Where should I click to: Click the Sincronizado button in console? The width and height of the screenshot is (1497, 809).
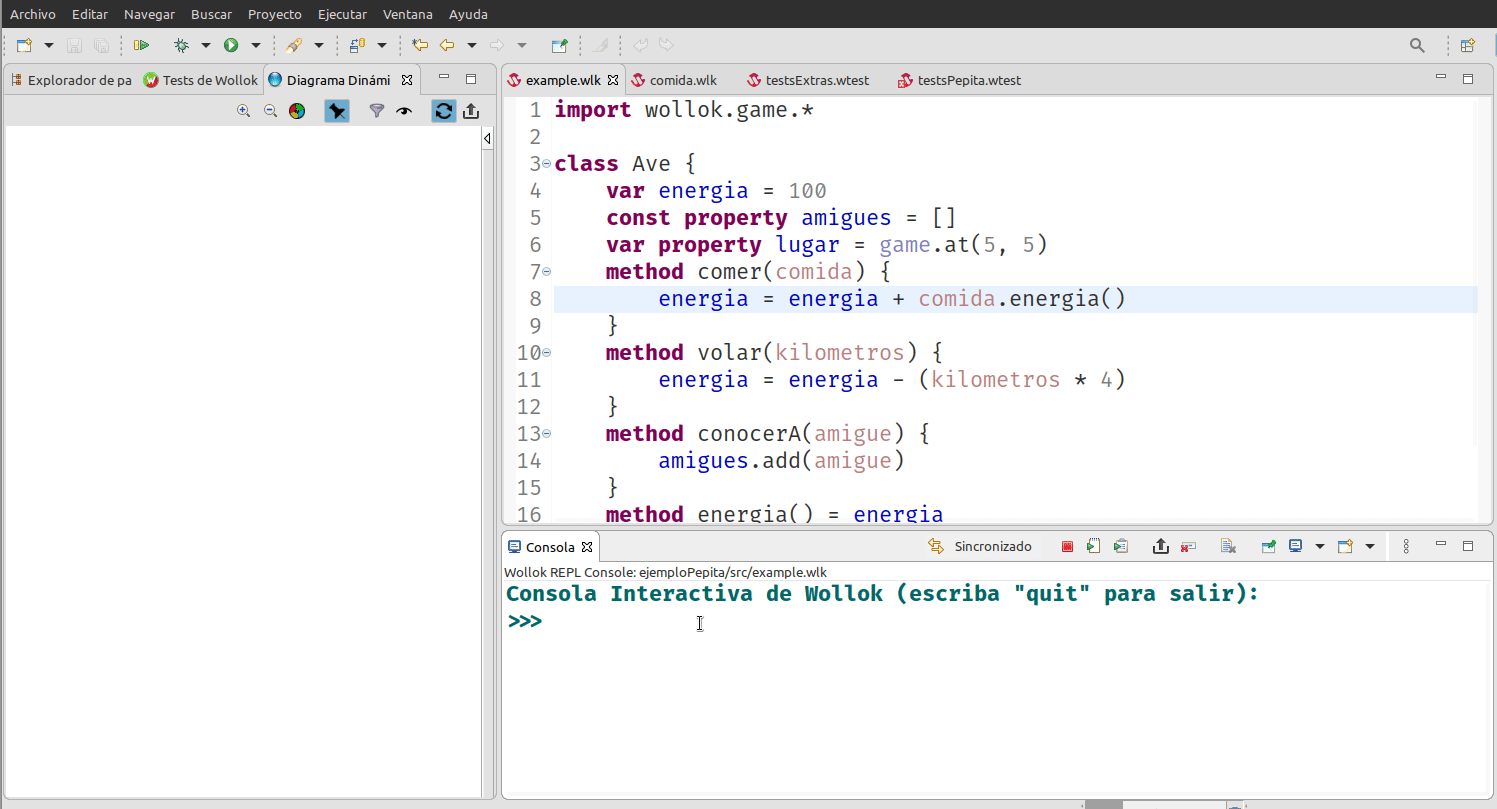tap(980, 547)
